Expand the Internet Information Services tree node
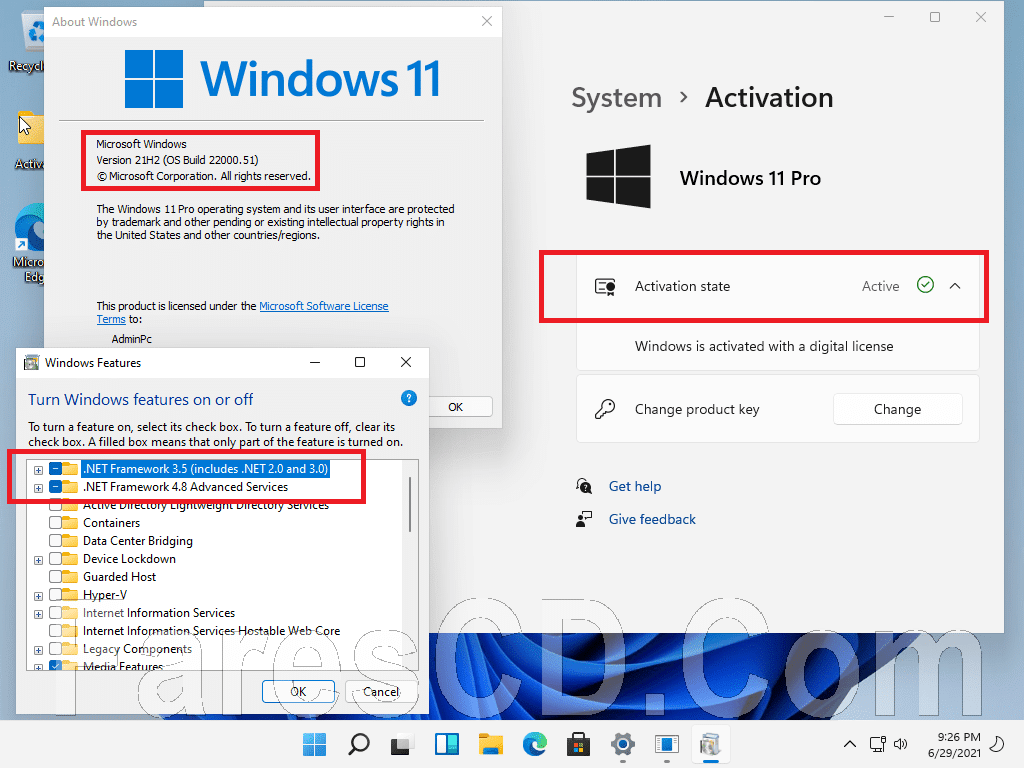The image size is (1024, 768). click(39, 615)
